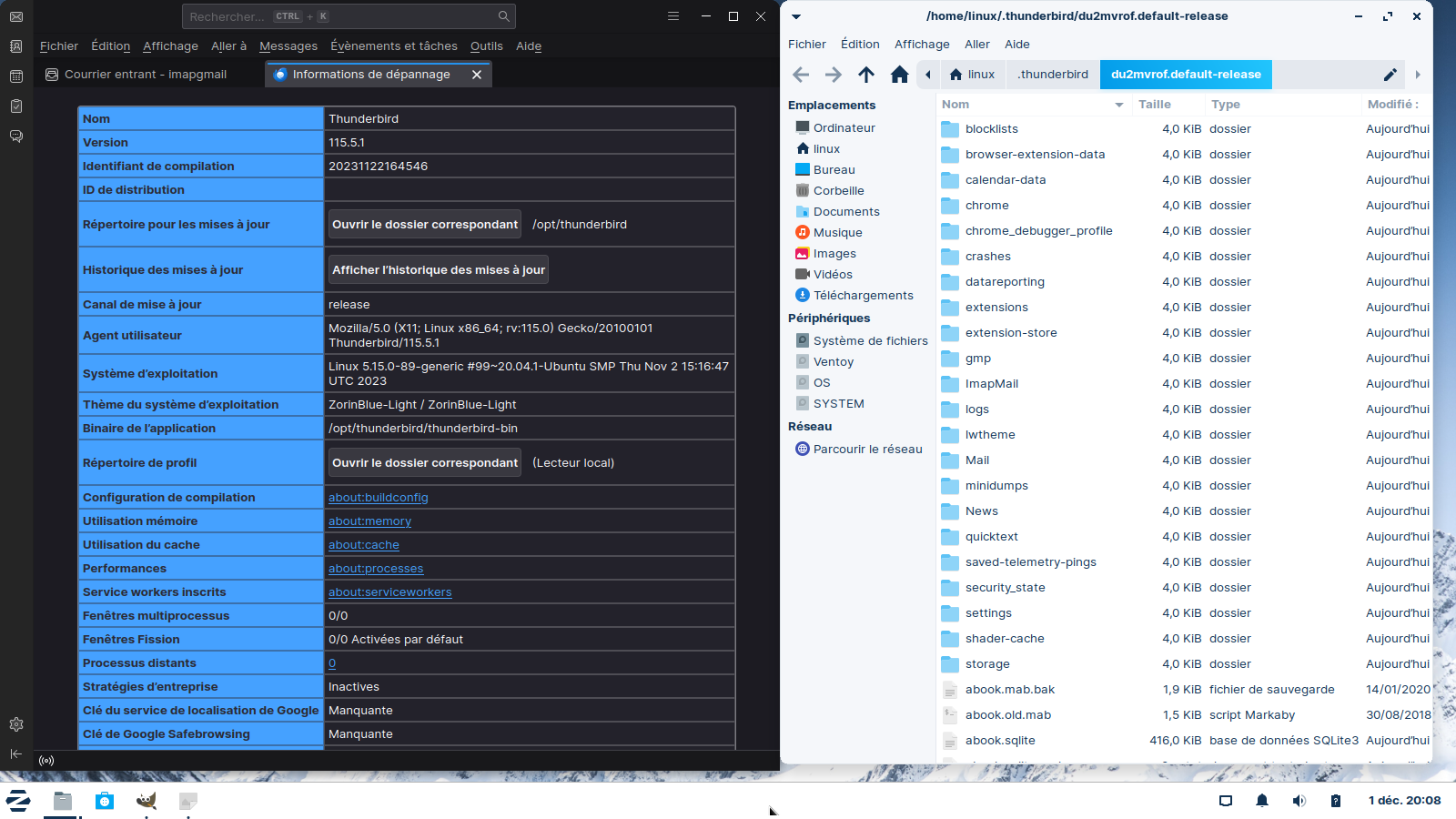Open Files from the taskbar
The height and width of the screenshot is (819, 1456).
click(63, 801)
